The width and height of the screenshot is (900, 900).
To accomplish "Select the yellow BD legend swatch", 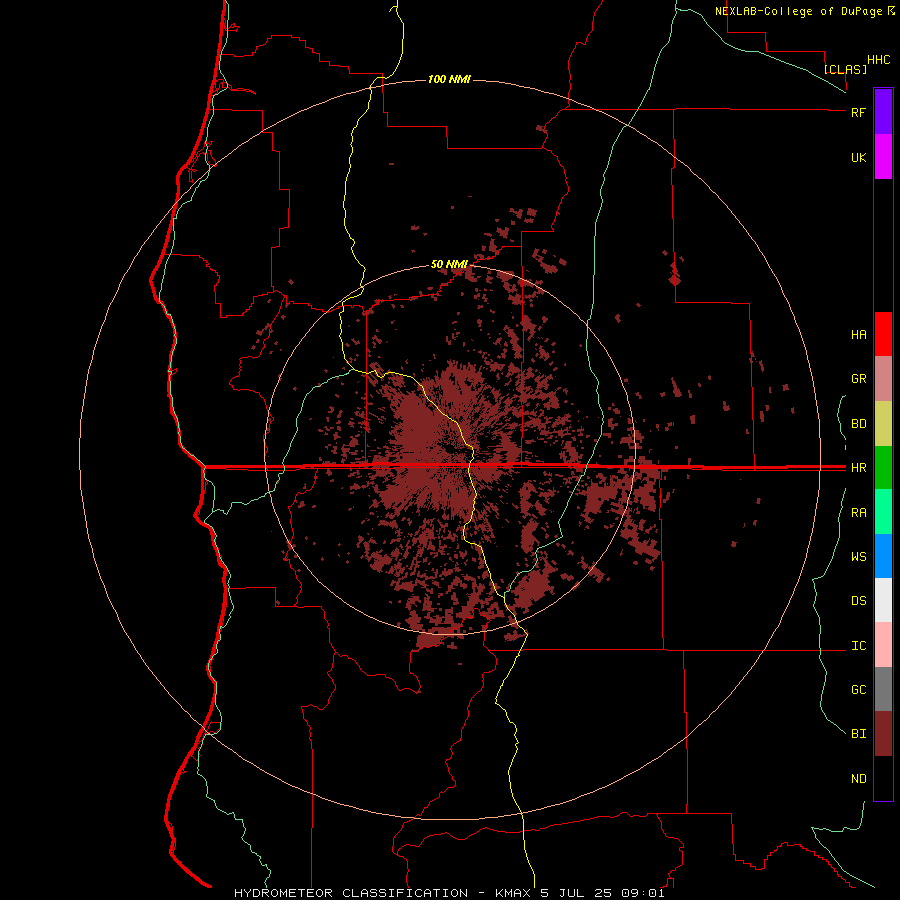I will pyautogui.click(x=883, y=423).
